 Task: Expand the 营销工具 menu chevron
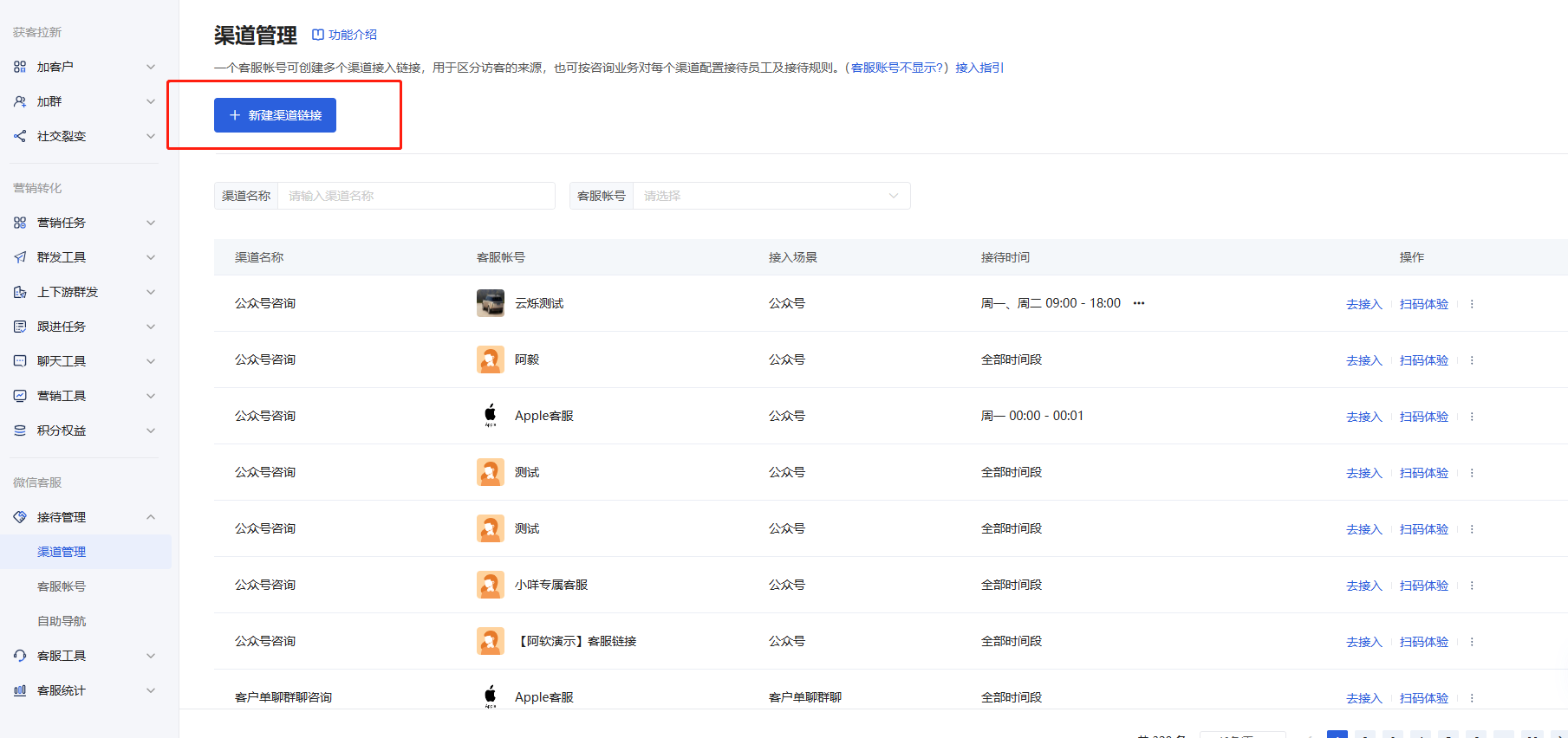151,396
